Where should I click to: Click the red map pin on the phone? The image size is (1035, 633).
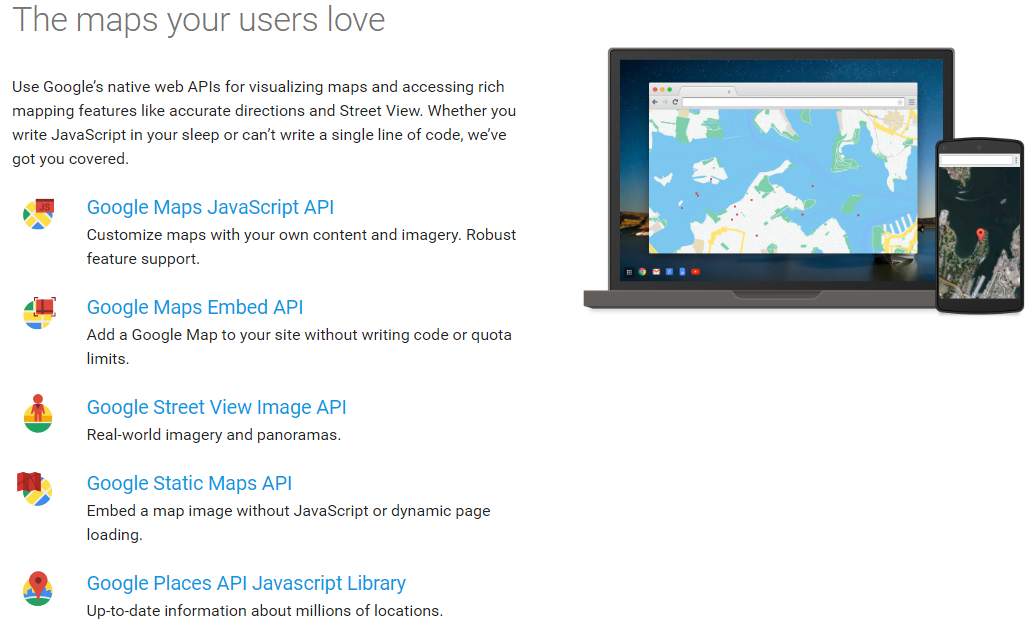(x=980, y=234)
